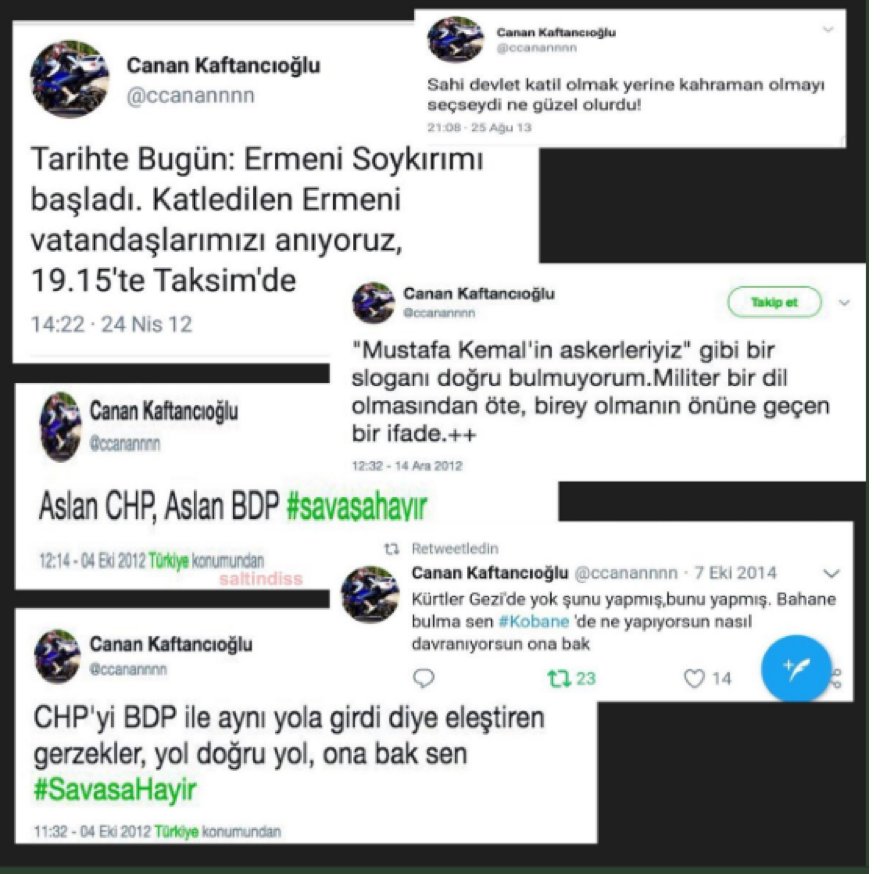
Task: Open the chevron menu on the 25 Ağu 13 tweet
Action: 828,29
